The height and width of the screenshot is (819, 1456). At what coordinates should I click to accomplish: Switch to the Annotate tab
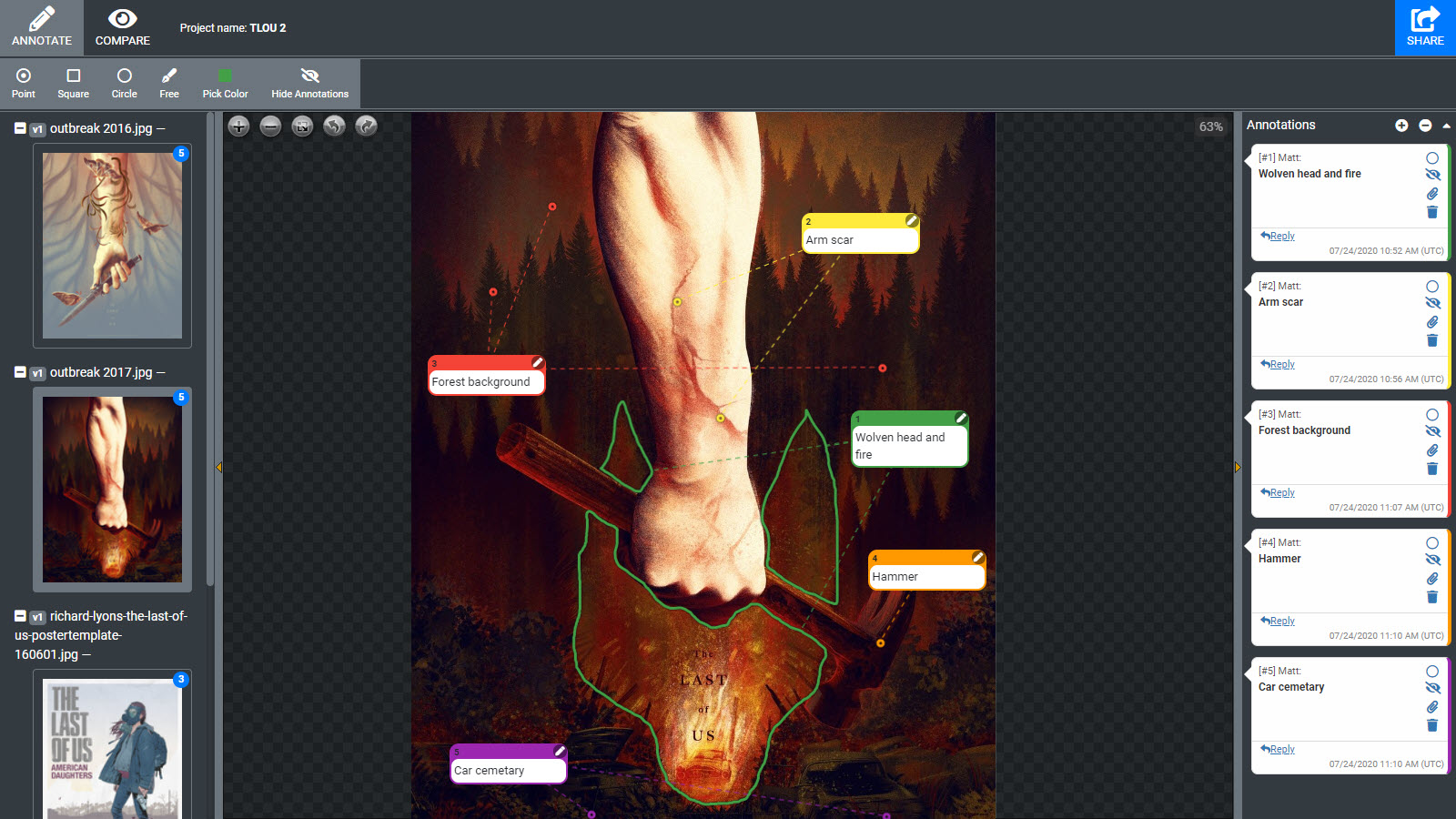(x=42, y=27)
